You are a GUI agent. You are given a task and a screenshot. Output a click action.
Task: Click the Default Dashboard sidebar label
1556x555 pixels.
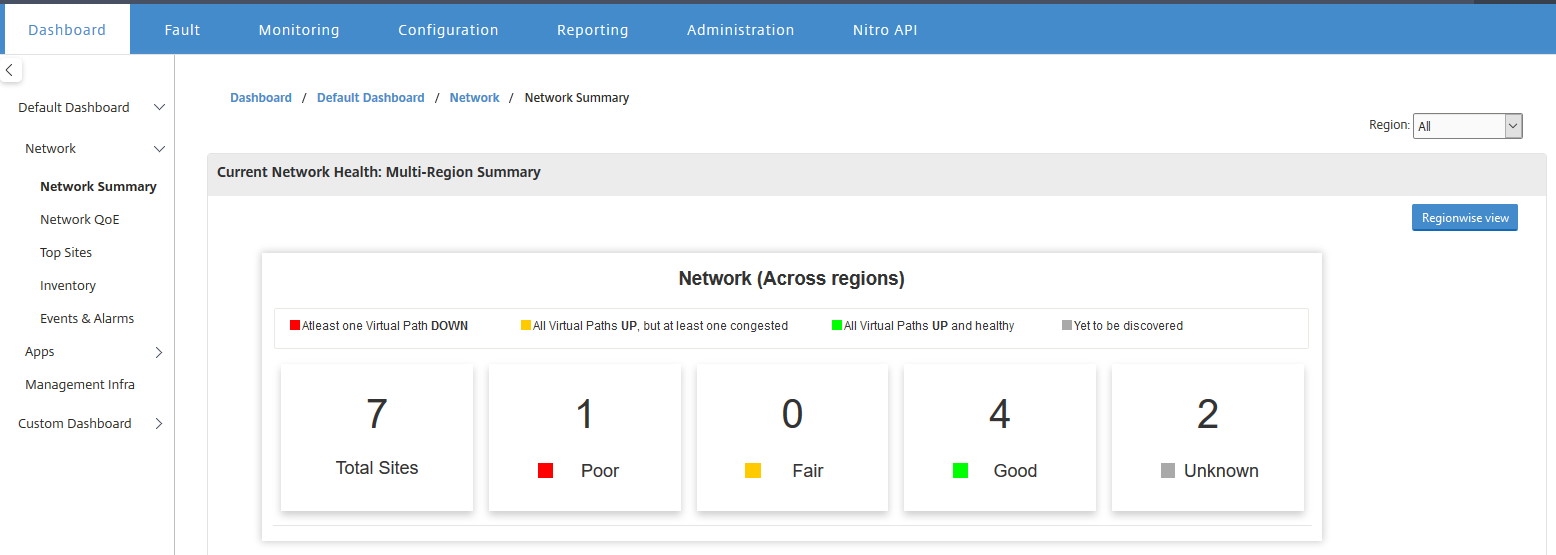(x=74, y=108)
